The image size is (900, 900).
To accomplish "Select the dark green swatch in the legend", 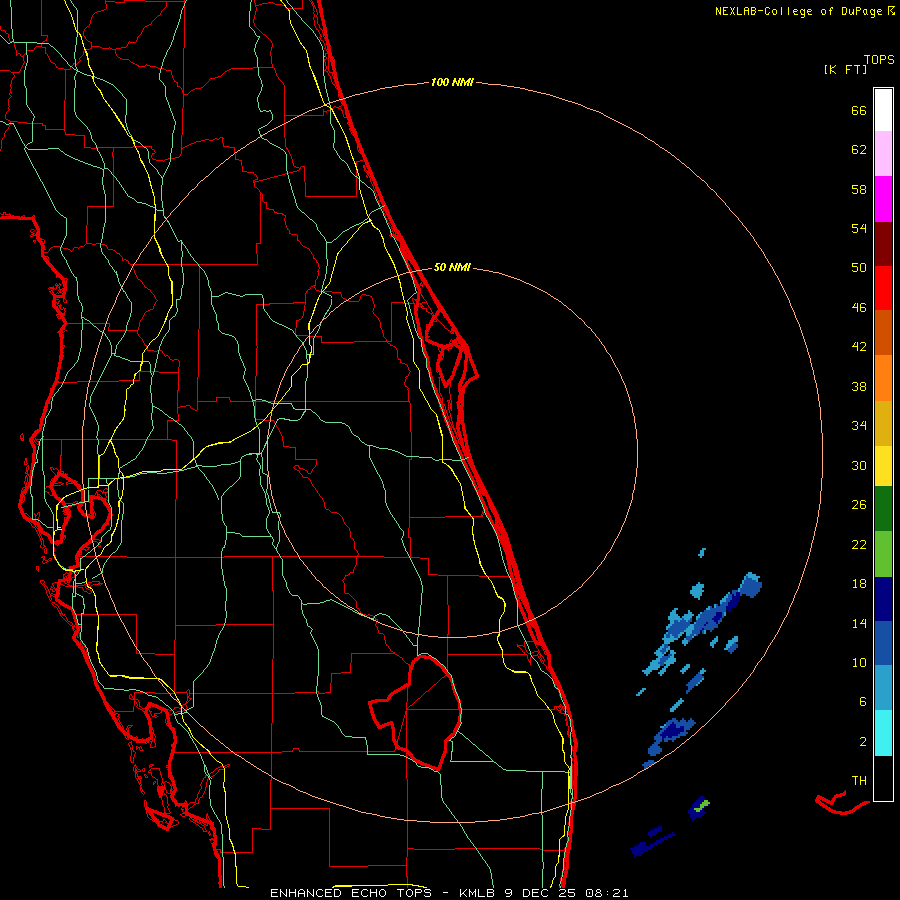I will tap(883, 509).
